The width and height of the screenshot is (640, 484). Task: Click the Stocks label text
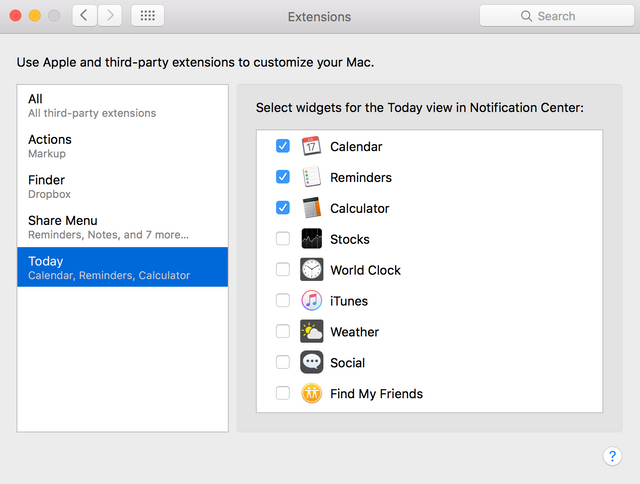(350, 239)
